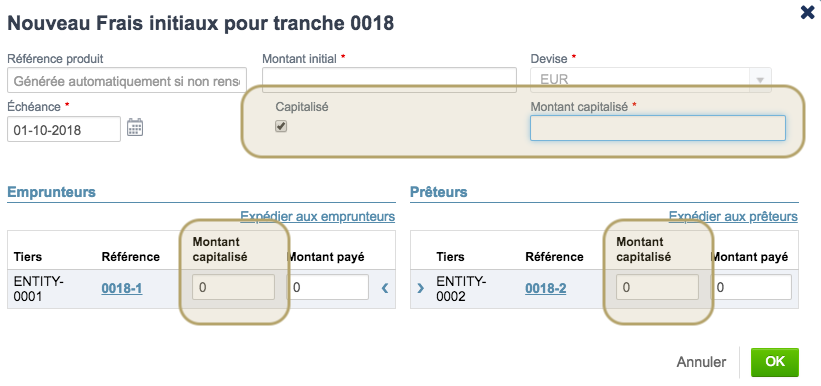Click Montant payé field for ENTITY-0002
The width and height of the screenshot is (821, 386).
753,287
